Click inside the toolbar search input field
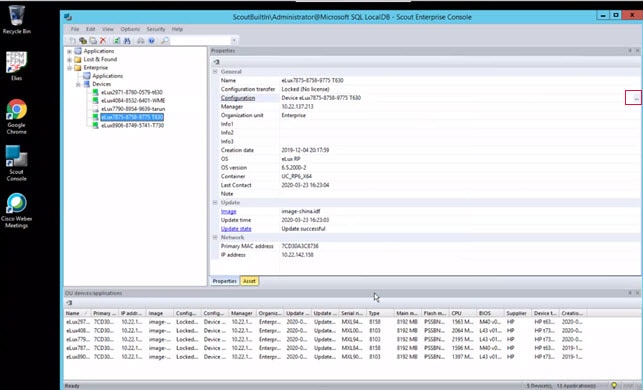The image size is (643, 390). tap(200, 40)
